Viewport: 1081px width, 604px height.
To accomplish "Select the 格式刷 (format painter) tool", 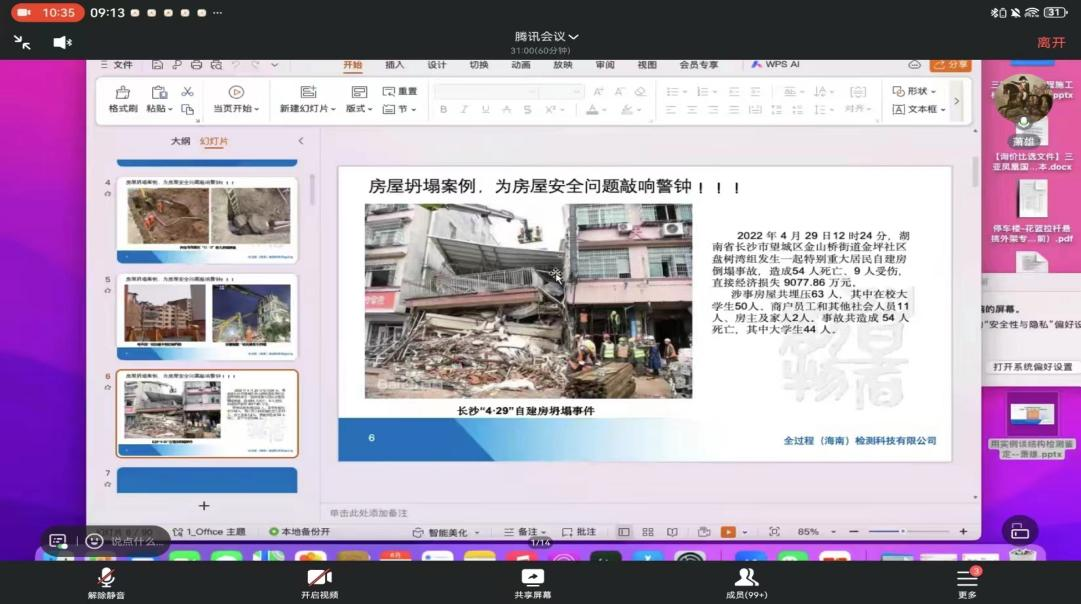I will coord(125,98).
